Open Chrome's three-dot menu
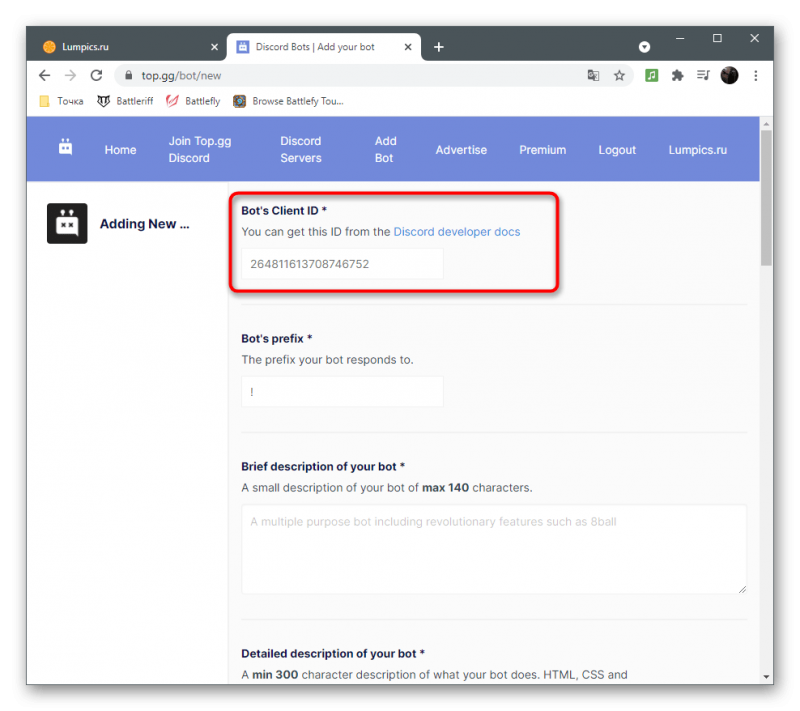800x711 pixels. click(x=756, y=75)
